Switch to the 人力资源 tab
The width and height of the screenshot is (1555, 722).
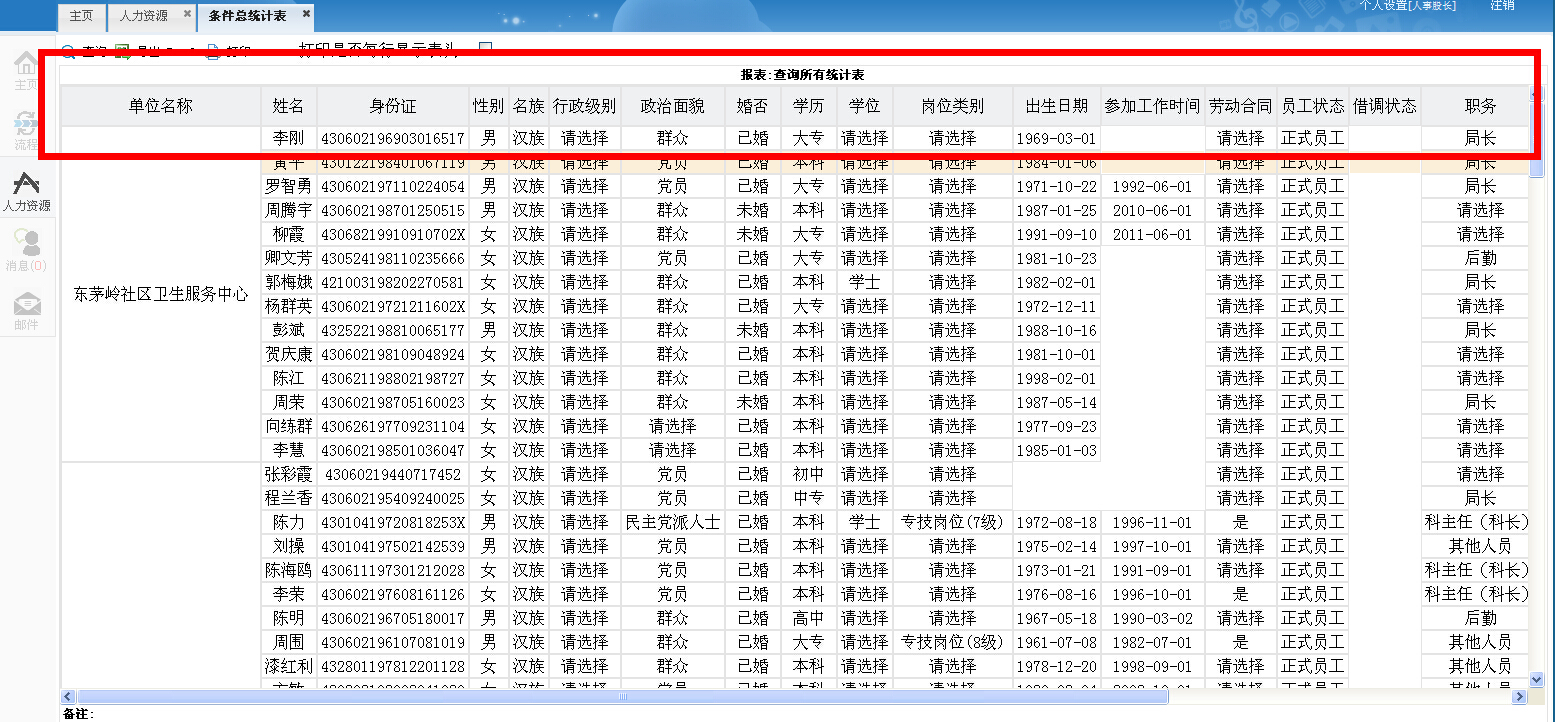151,16
